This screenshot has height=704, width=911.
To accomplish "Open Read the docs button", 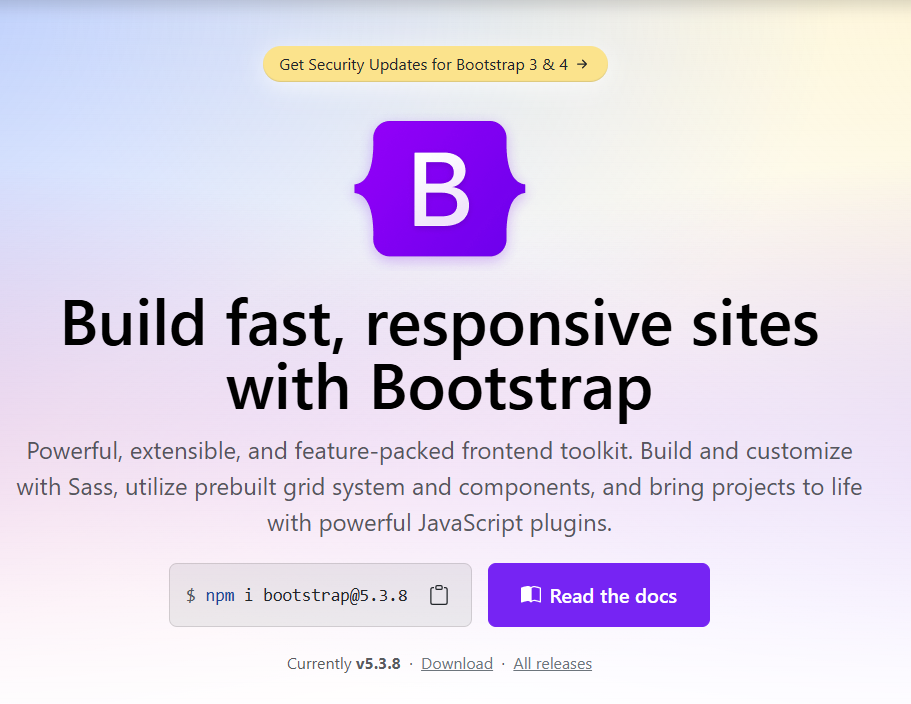I will (598, 595).
